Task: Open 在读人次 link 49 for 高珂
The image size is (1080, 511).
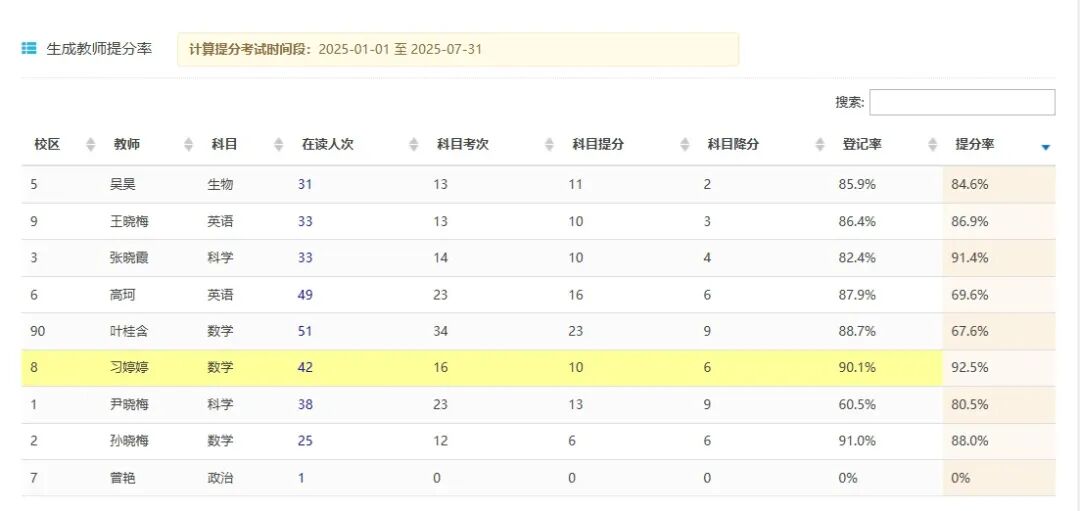Action: click(x=305, y=294)
